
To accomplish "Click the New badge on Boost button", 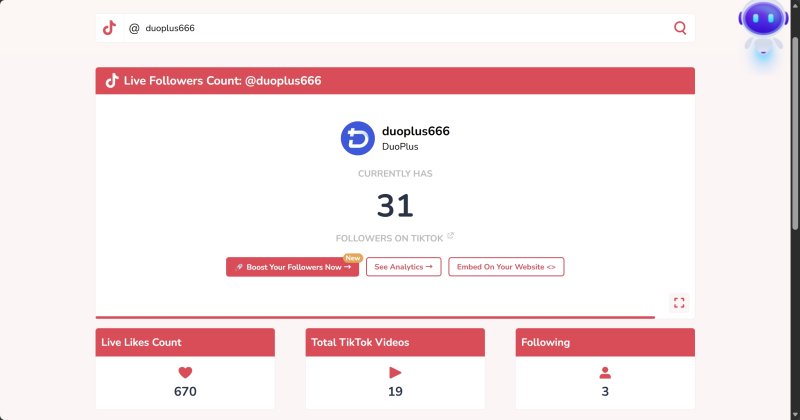I will click(x=353, y=258).
